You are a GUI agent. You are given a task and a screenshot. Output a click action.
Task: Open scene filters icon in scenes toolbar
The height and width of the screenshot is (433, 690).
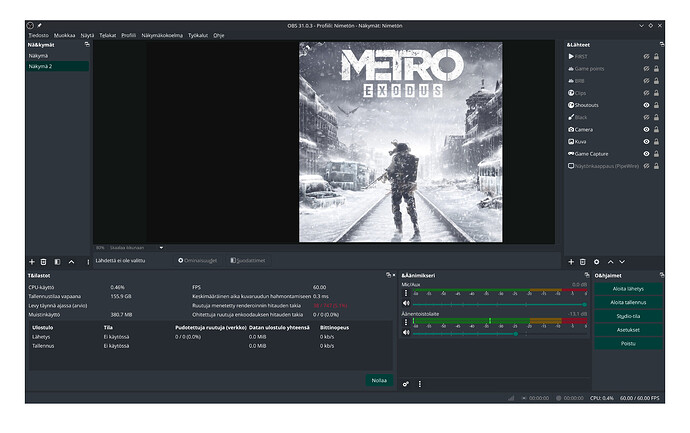click(57, 262)
